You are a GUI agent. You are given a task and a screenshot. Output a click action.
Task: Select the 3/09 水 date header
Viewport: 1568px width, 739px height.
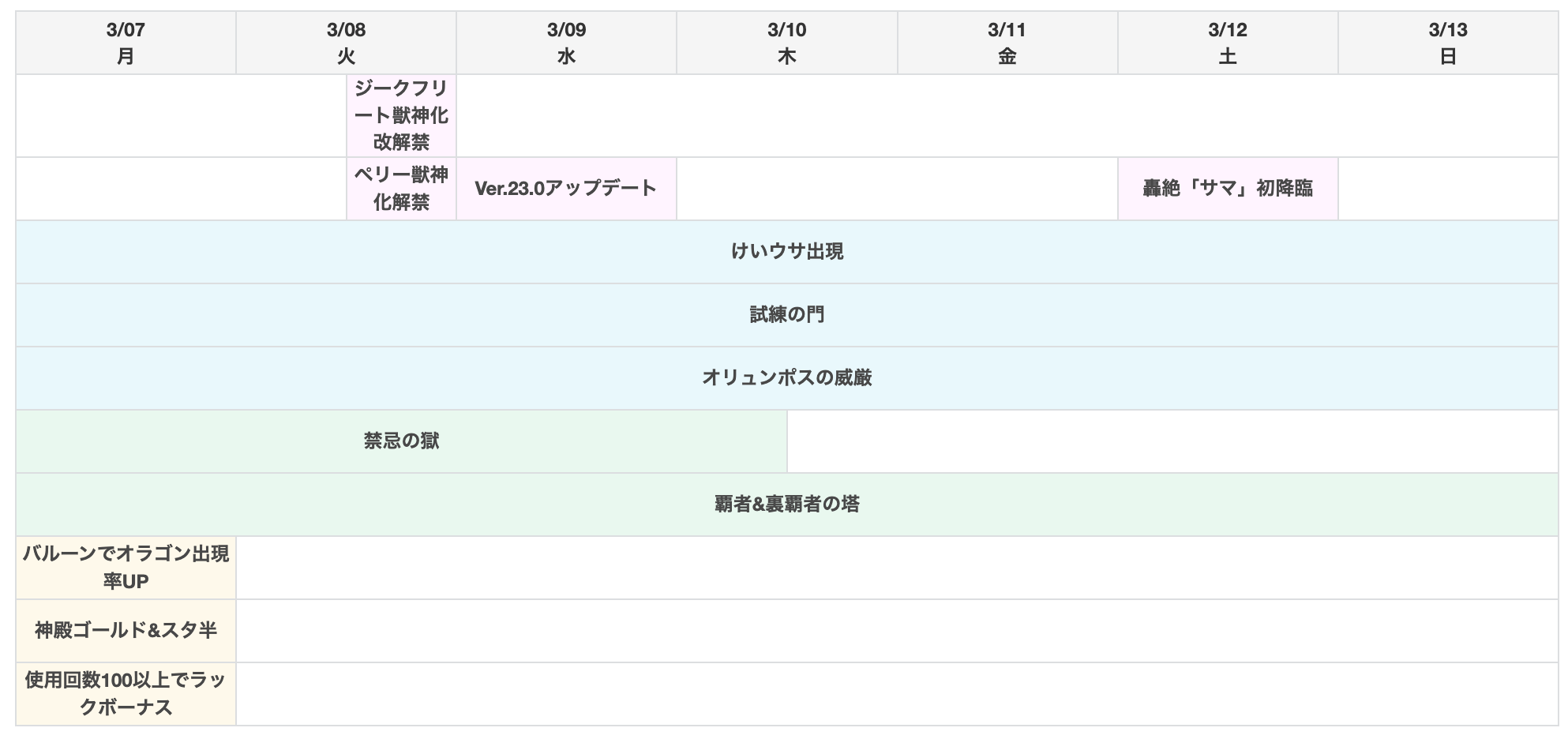click(x=566, y=43)
